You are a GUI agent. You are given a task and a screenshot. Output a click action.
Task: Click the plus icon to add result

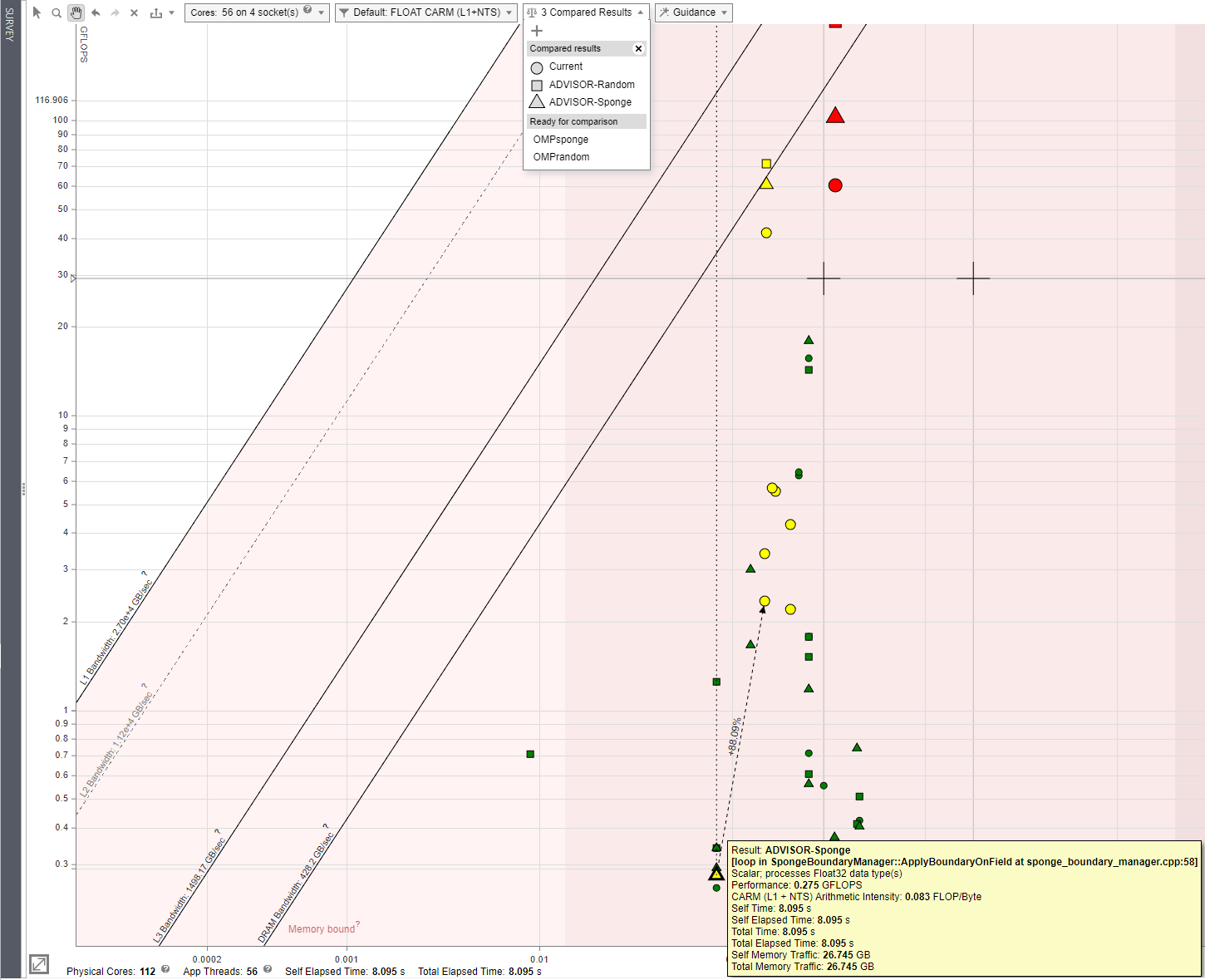click(x=537, y=31)
